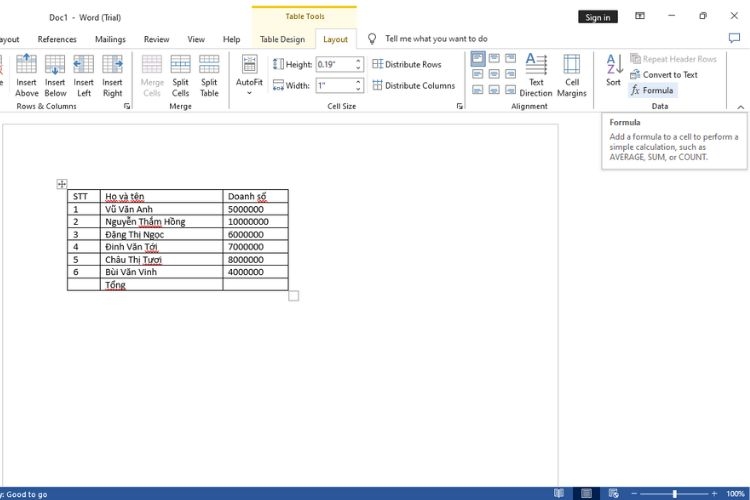
Task: Click the Sign in button
Action: click(597, 17)
